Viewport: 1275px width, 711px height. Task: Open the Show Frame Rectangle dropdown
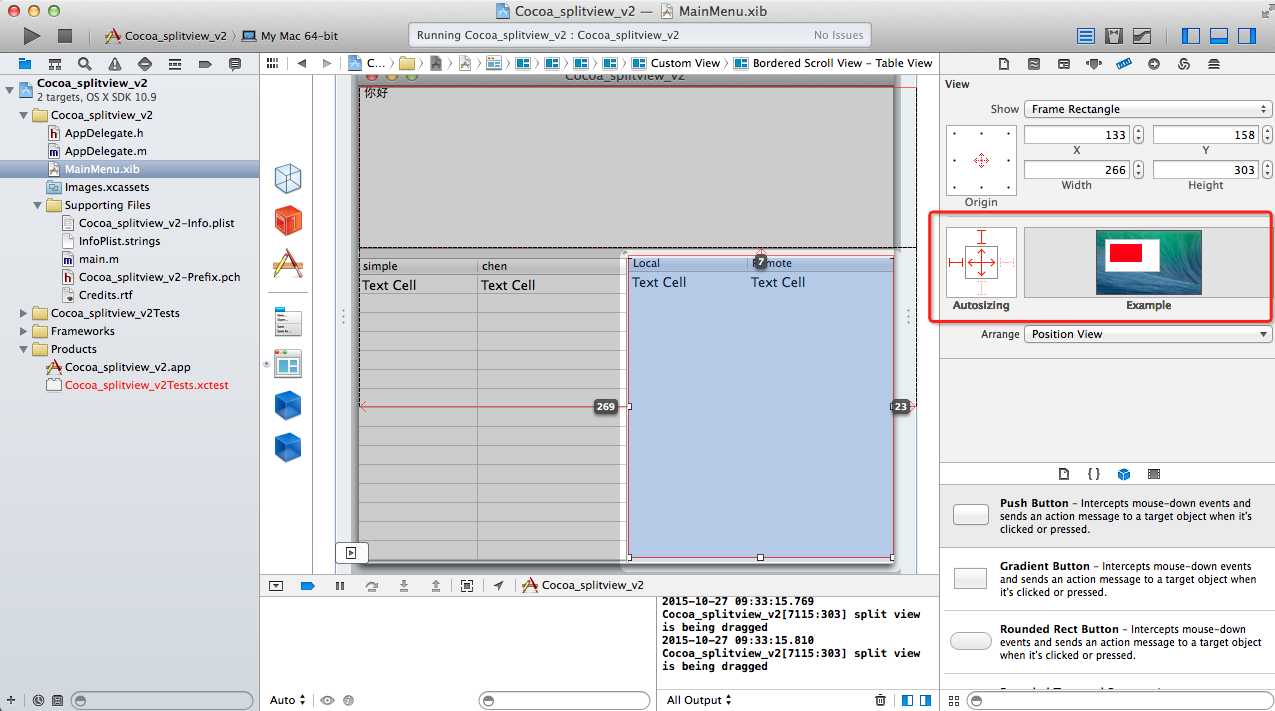1149,109
